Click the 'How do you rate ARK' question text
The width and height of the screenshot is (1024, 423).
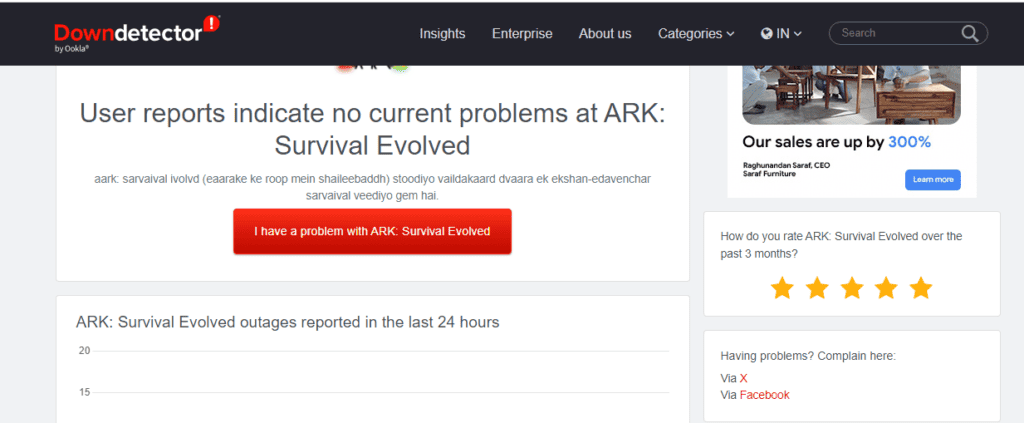click(x=841, y=245)
